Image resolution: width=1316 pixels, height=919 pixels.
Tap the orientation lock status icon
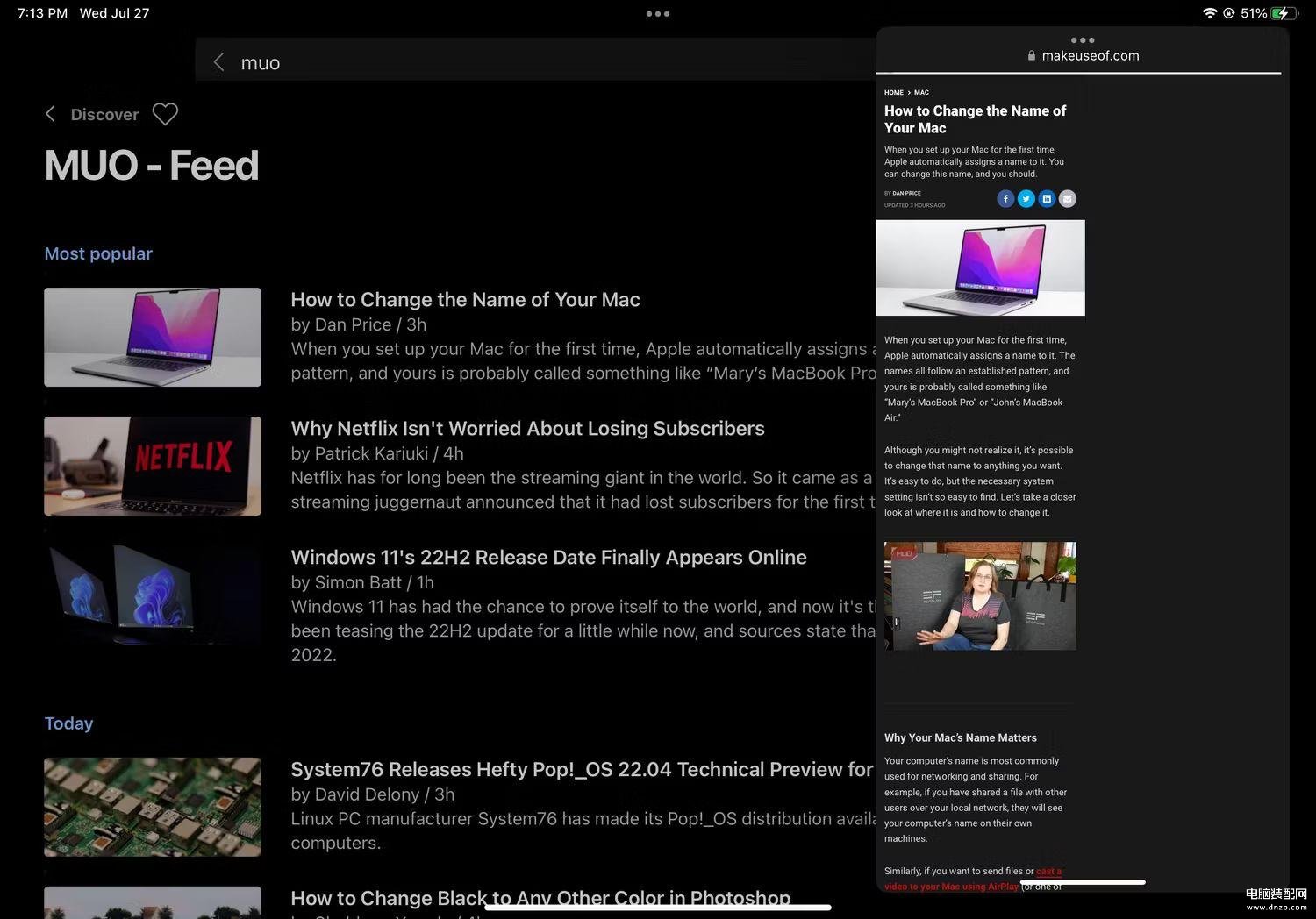[x=1229, y=13]
